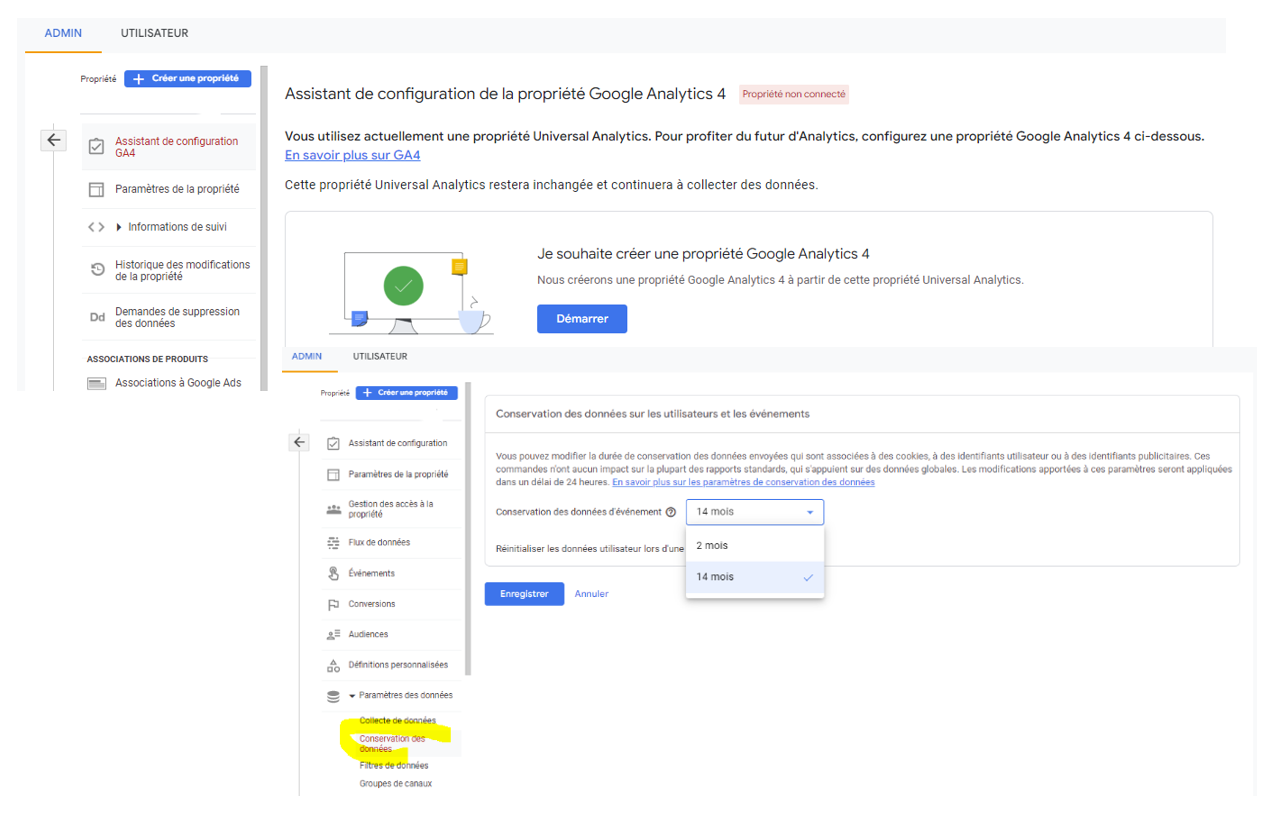1280x829 pixels.
Task: Click Demandes de suppression des données text
Action: coord(177,317)
